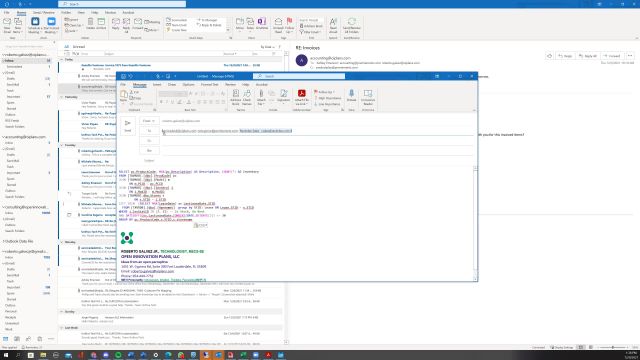Image resolution: width=640 pixels, height=360 pixels.
Task: Click Forward button in the reading pane
Action: click(x=612, y=56)
